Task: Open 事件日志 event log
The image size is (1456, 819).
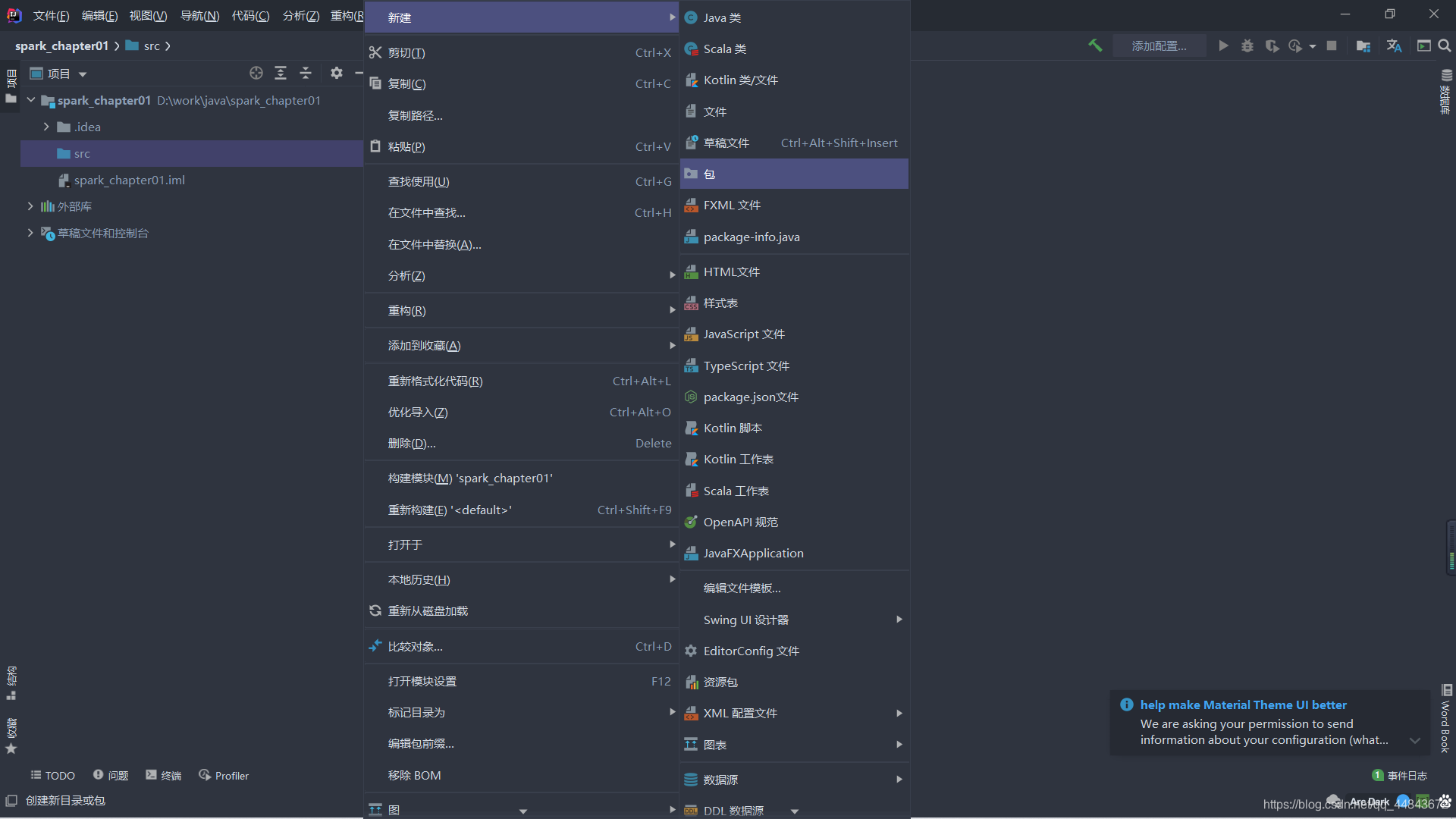Action: pyautogui.click(x=1400, y=775)
